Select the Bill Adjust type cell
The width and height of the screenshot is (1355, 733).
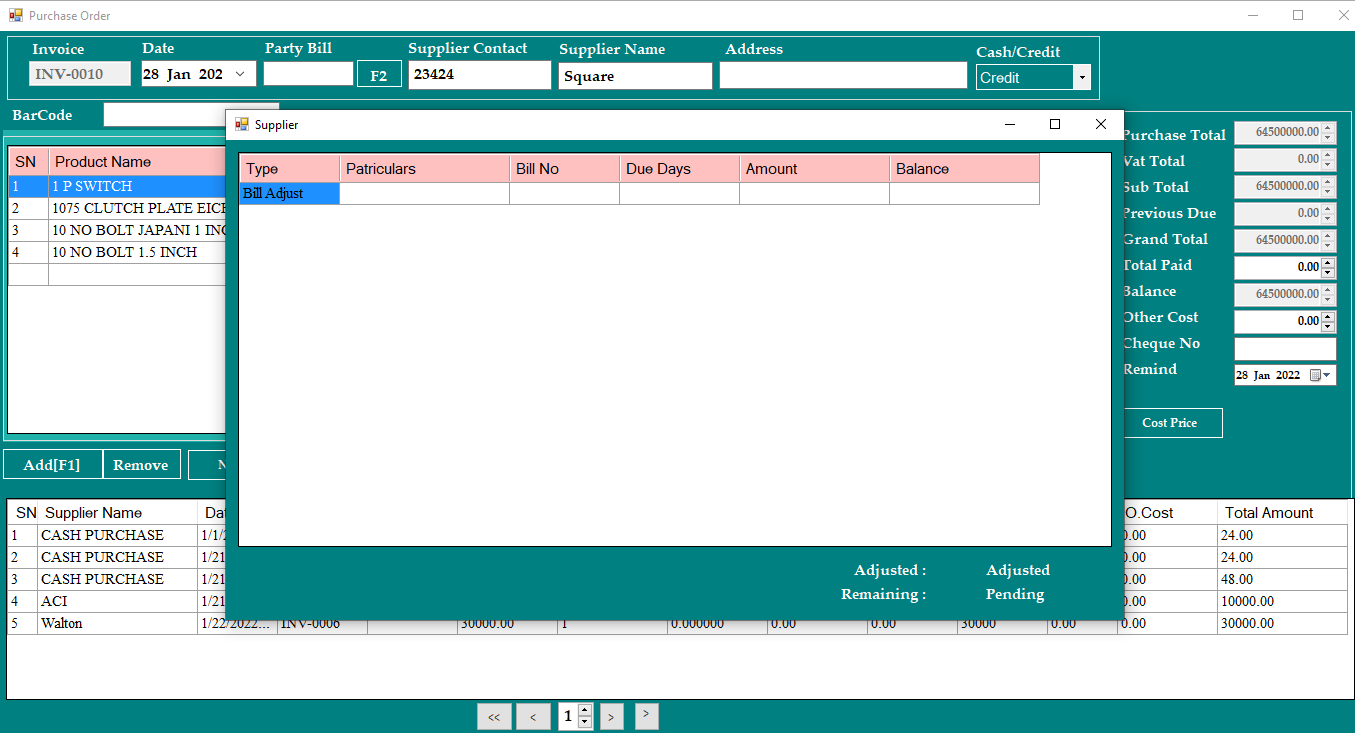289,194
